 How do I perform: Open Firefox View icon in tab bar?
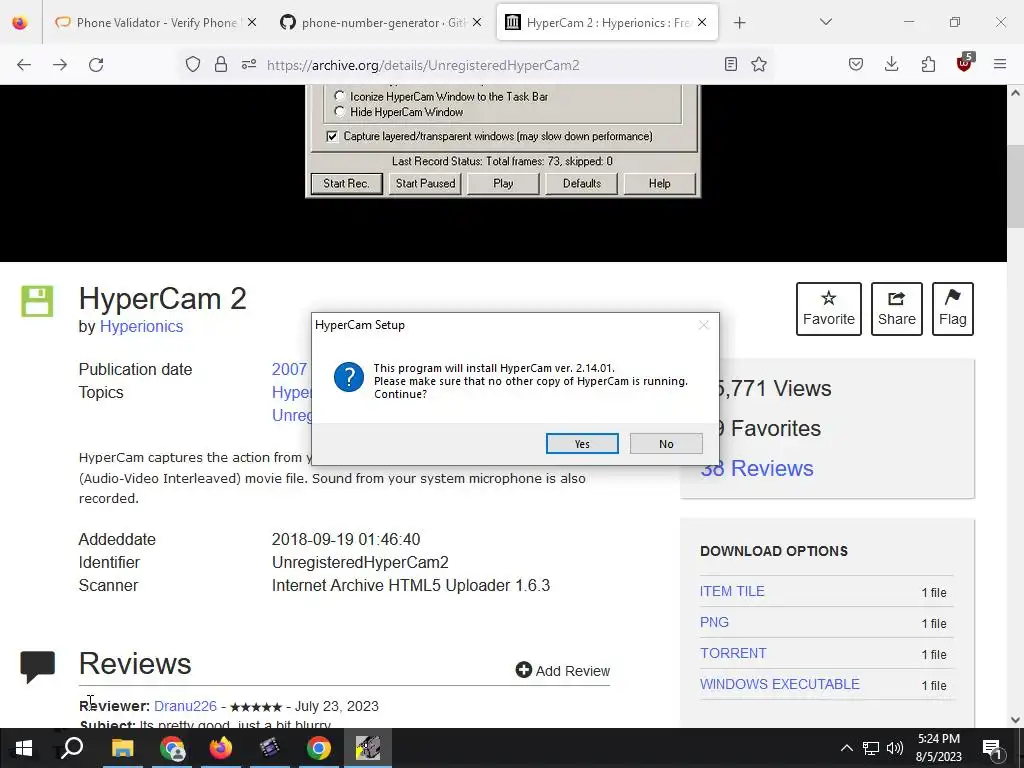[x=20, y=22]
